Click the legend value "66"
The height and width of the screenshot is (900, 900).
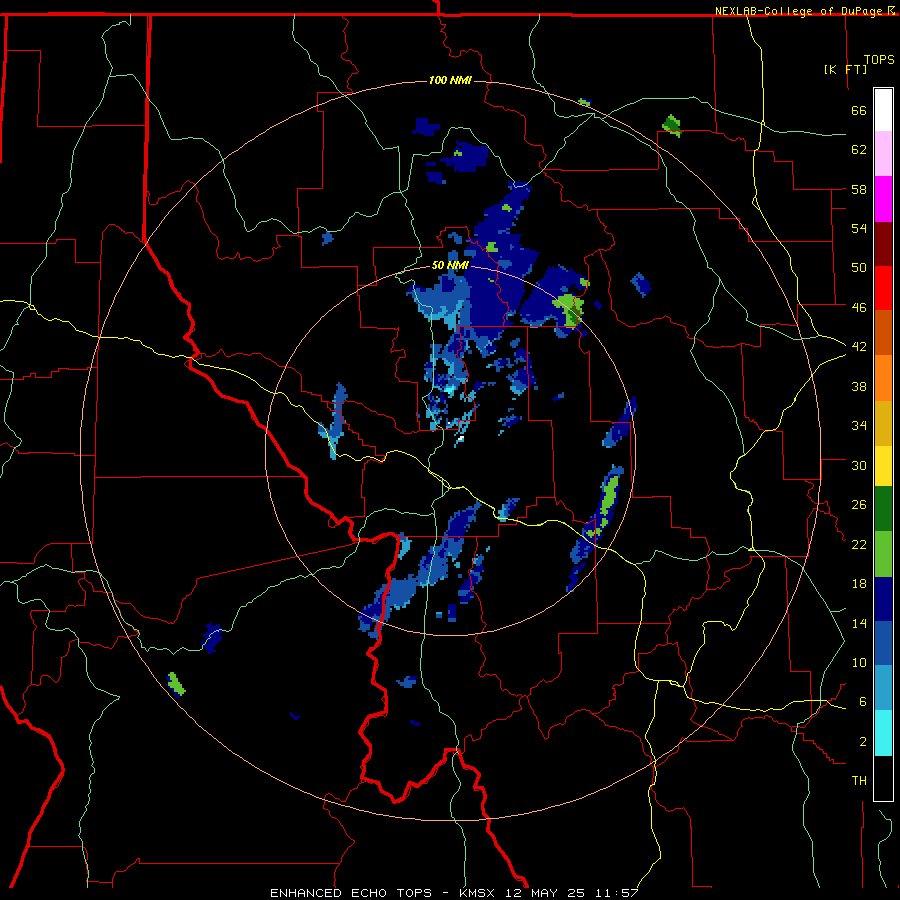(859, 110)
